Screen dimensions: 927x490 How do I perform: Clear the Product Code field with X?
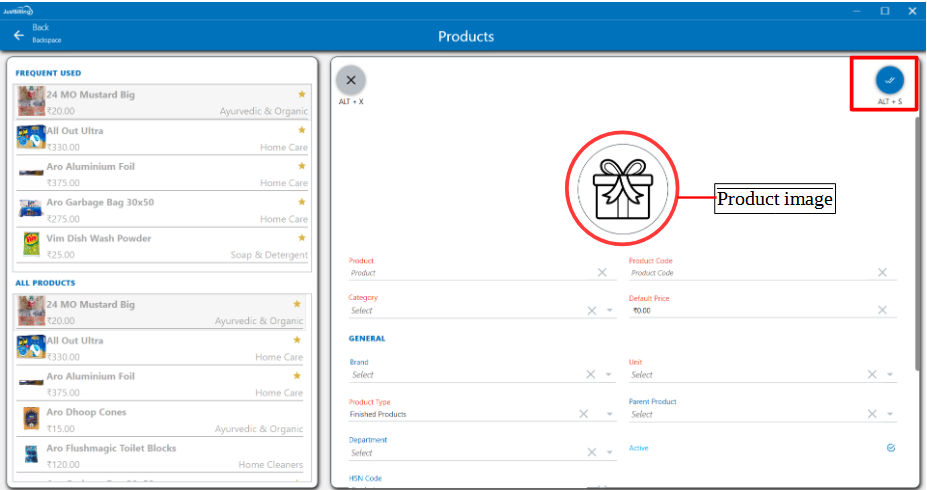(x=882, y=272)
